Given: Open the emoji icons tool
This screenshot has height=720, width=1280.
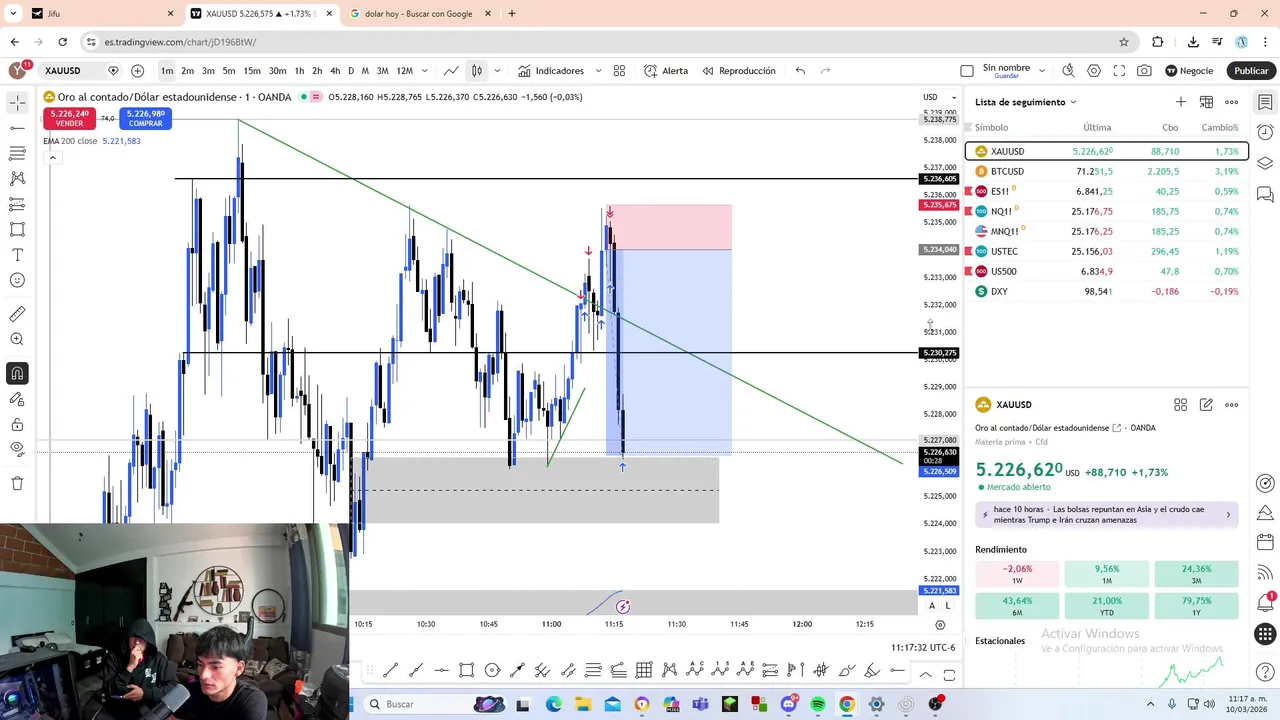Looking at the screenshot, I should pyautogui.click(x=17, y=280).
